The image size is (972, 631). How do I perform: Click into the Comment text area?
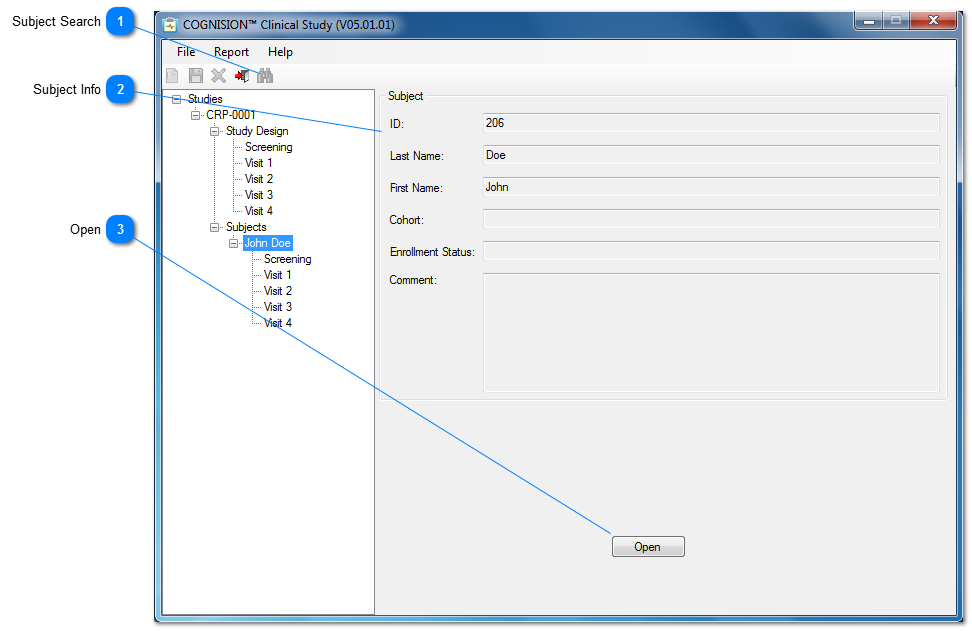(710, 332)
